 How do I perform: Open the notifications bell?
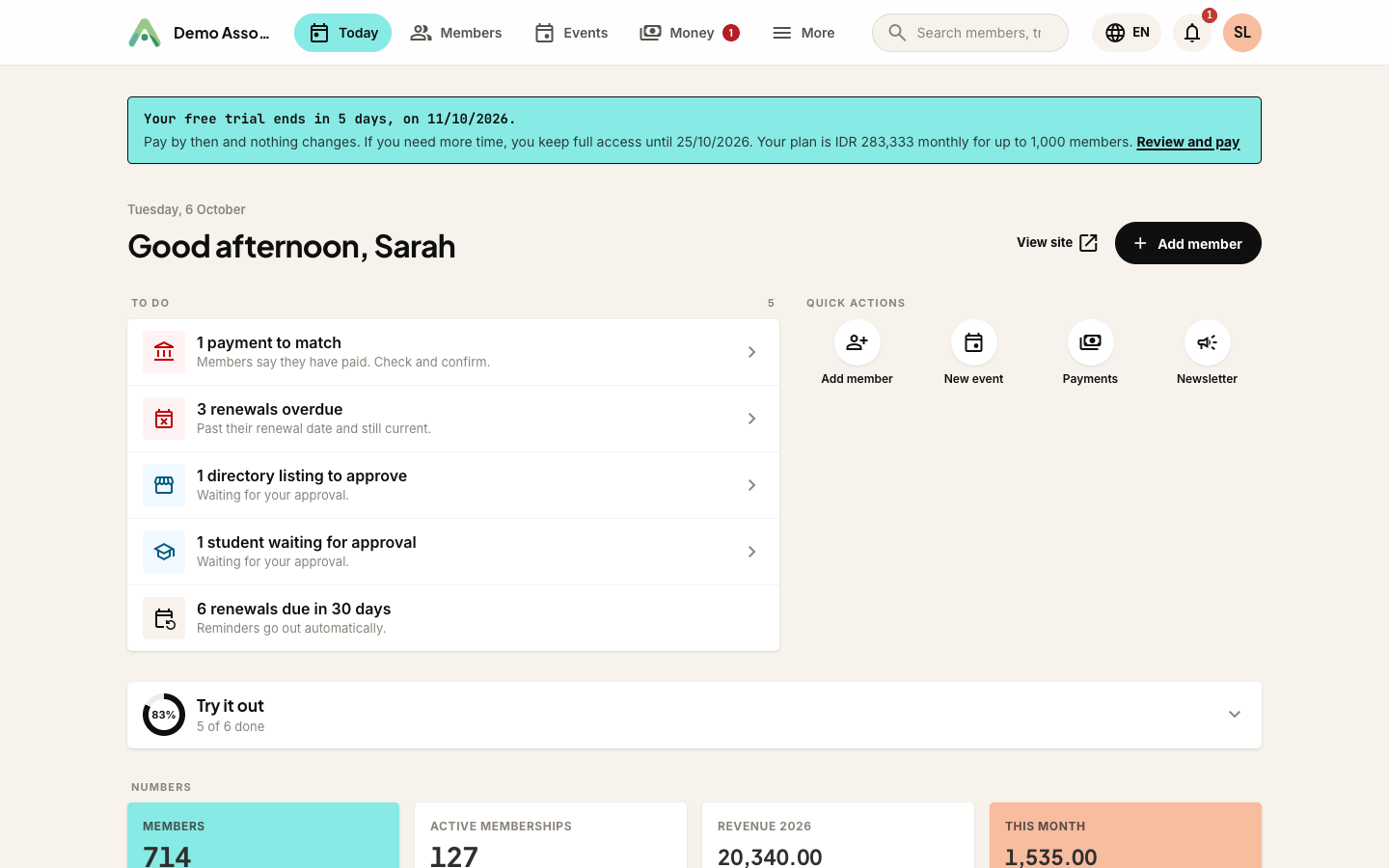[1192, 33]
